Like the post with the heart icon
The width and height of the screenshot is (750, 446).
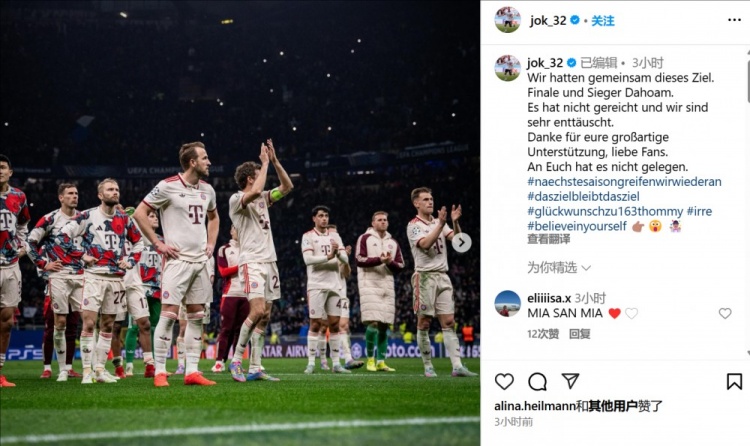pos(504,381)
